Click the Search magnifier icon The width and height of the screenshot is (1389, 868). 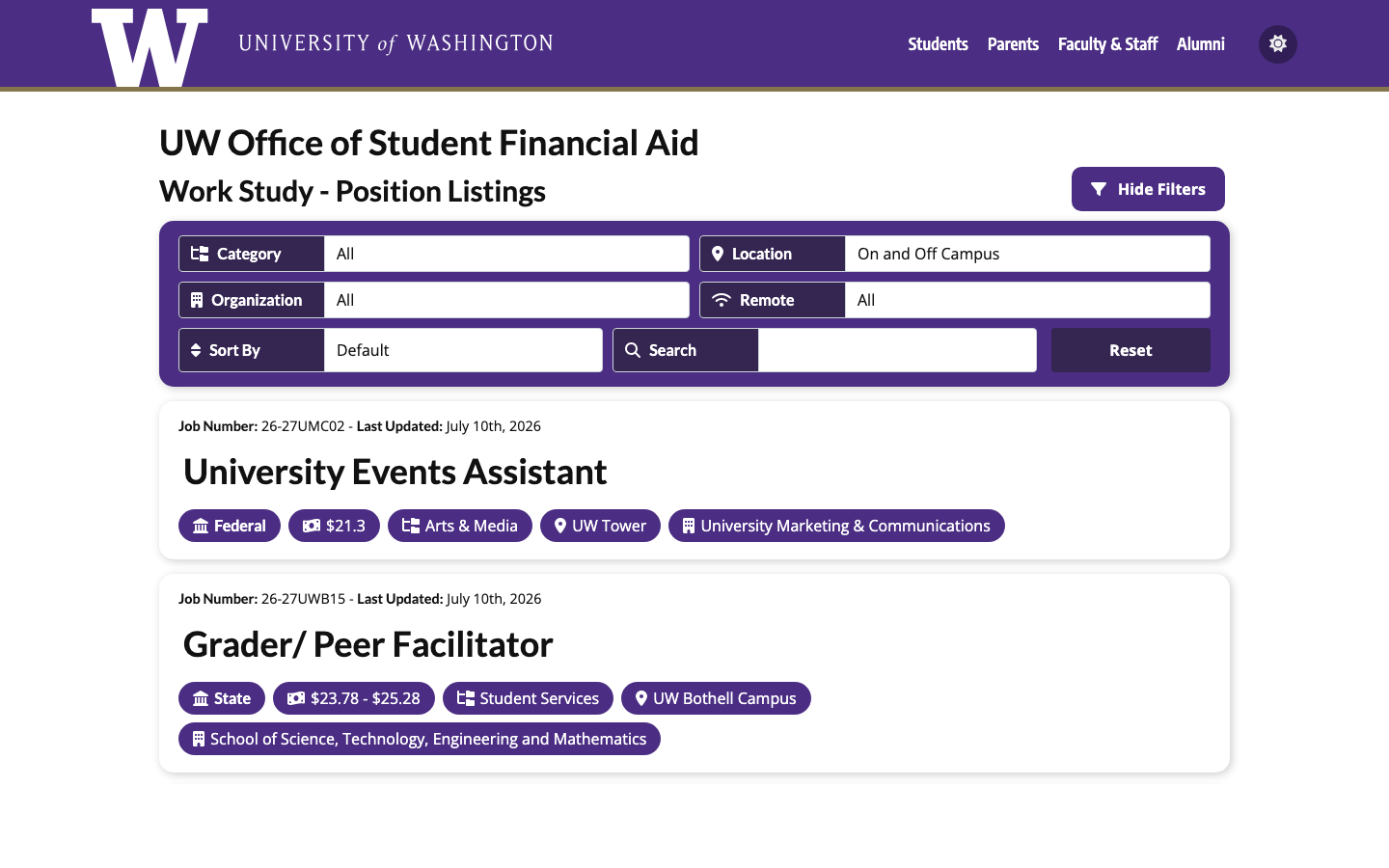tap(633, 350)
